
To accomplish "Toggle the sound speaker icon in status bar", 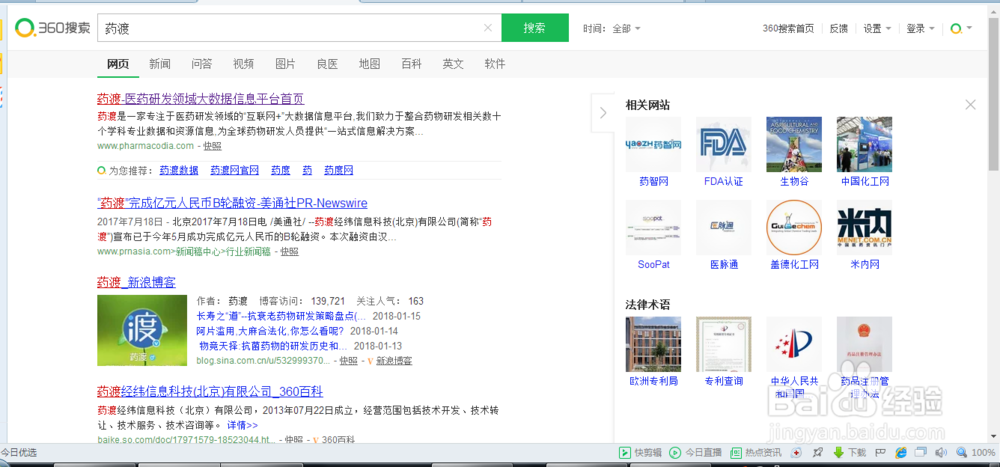I will tap(940, 453).
